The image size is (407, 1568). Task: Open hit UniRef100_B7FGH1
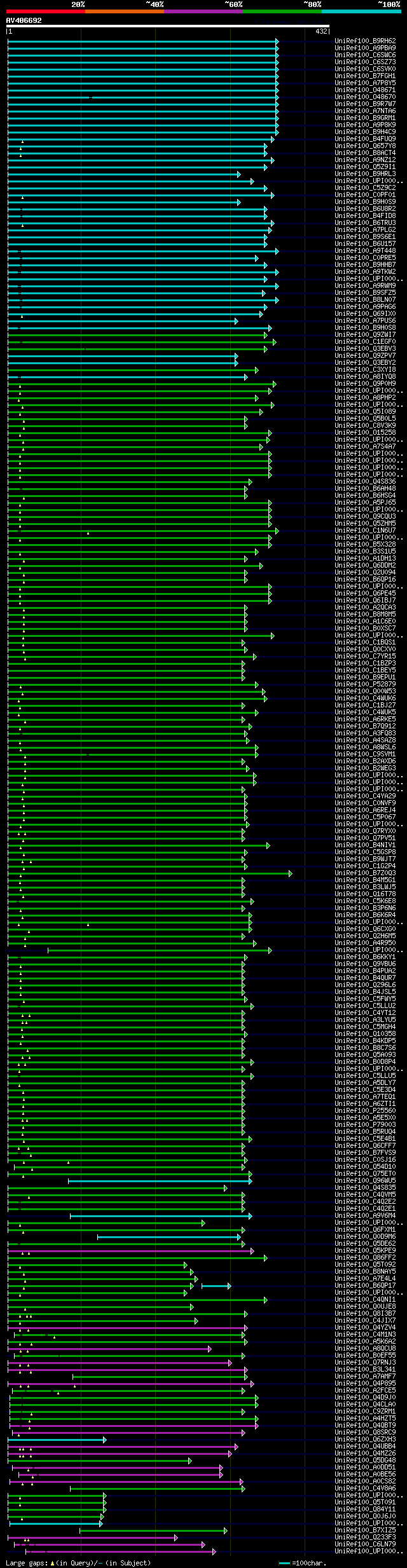365,76
